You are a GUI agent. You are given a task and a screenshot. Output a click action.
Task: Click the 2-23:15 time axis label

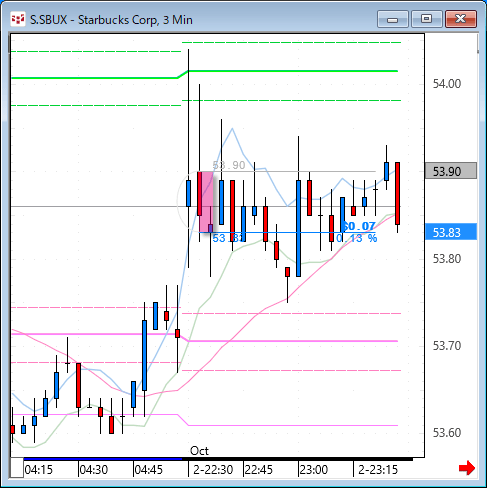pyautogui.click(x=378, y=470)
